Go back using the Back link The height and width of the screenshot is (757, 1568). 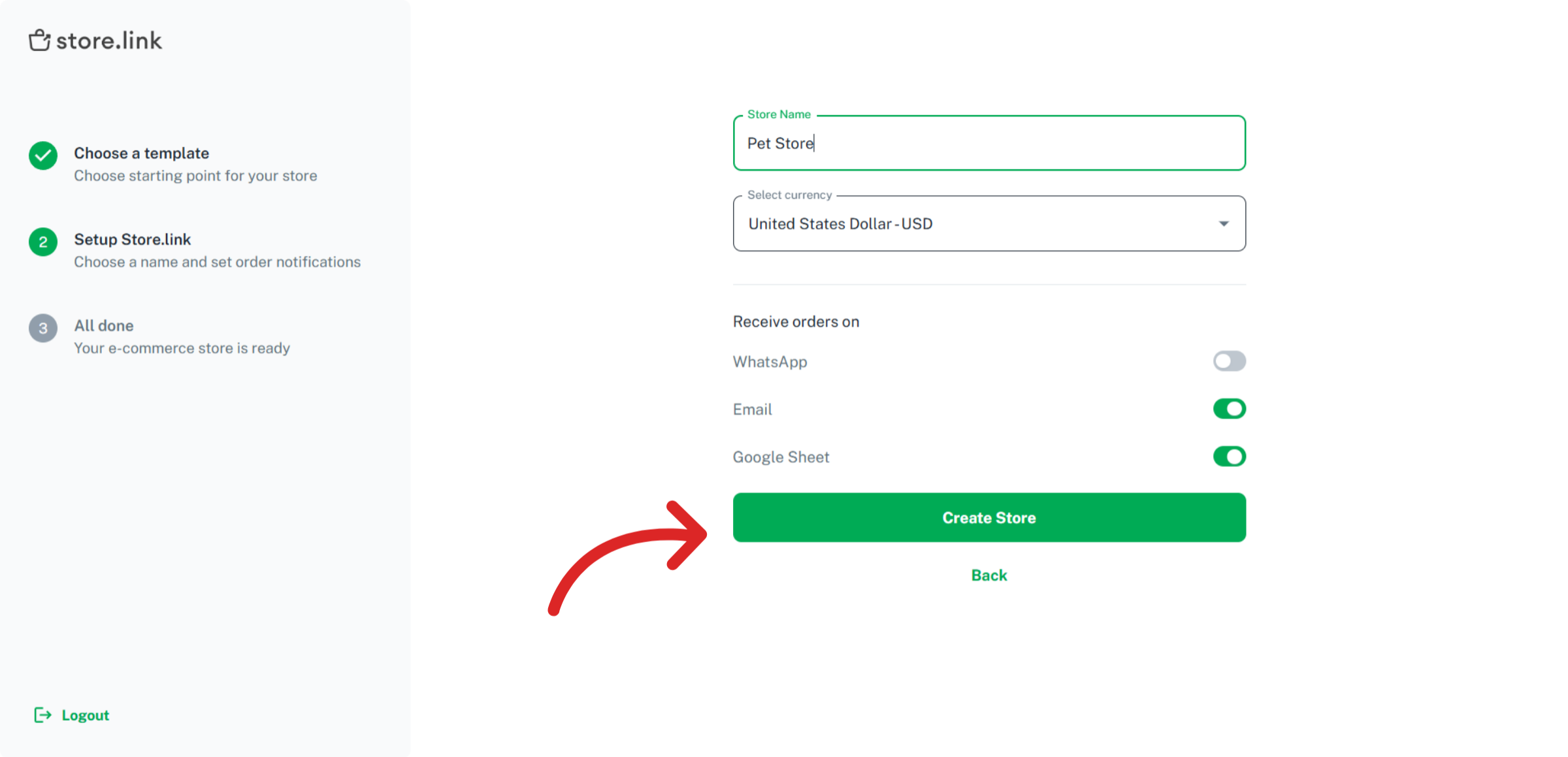[x=988, y=575]
